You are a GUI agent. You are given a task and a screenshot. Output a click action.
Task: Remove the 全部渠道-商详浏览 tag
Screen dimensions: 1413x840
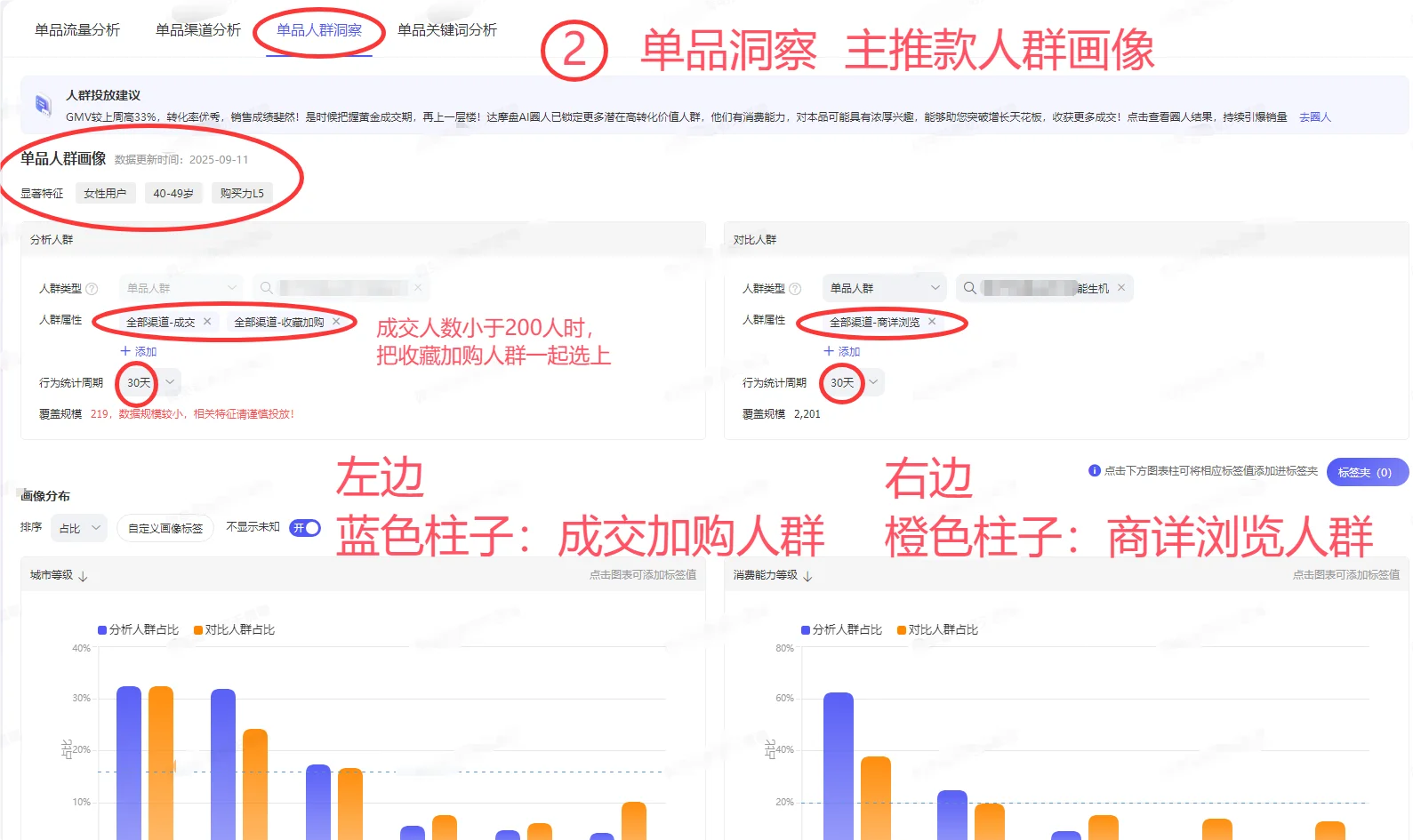pos(932,322)
